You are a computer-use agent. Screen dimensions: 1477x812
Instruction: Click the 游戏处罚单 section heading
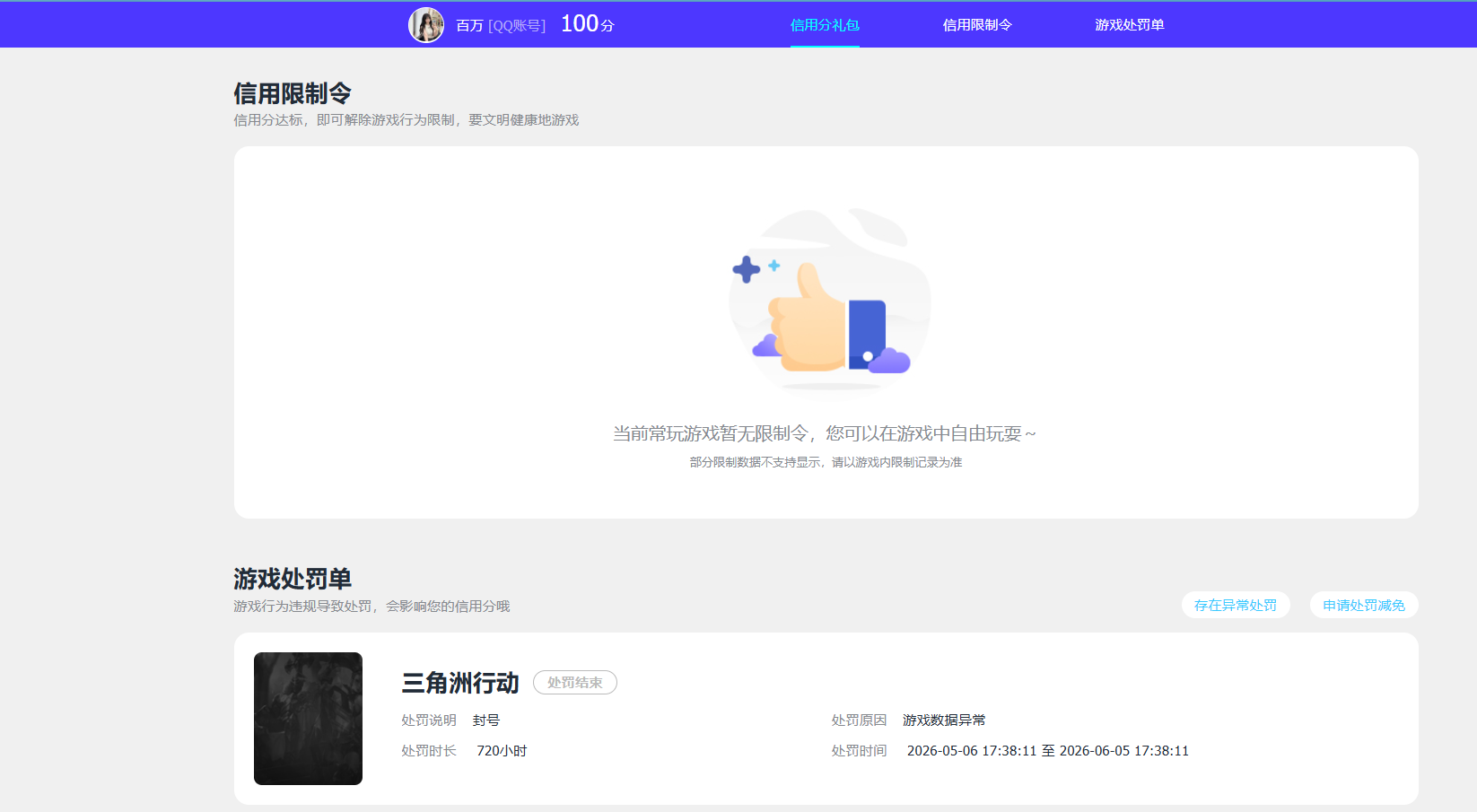(293, 579)
